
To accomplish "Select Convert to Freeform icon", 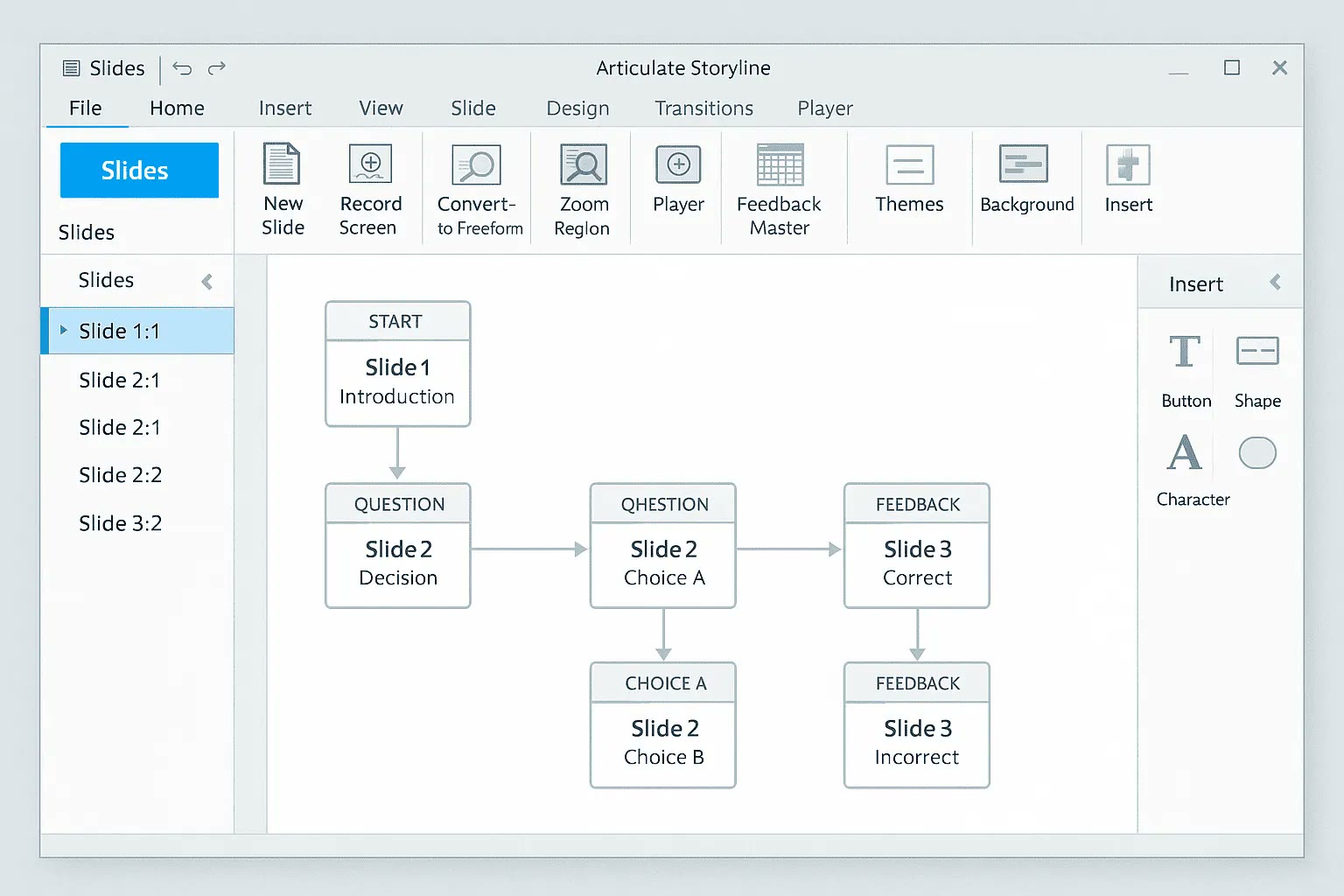I will coord(476,164).
